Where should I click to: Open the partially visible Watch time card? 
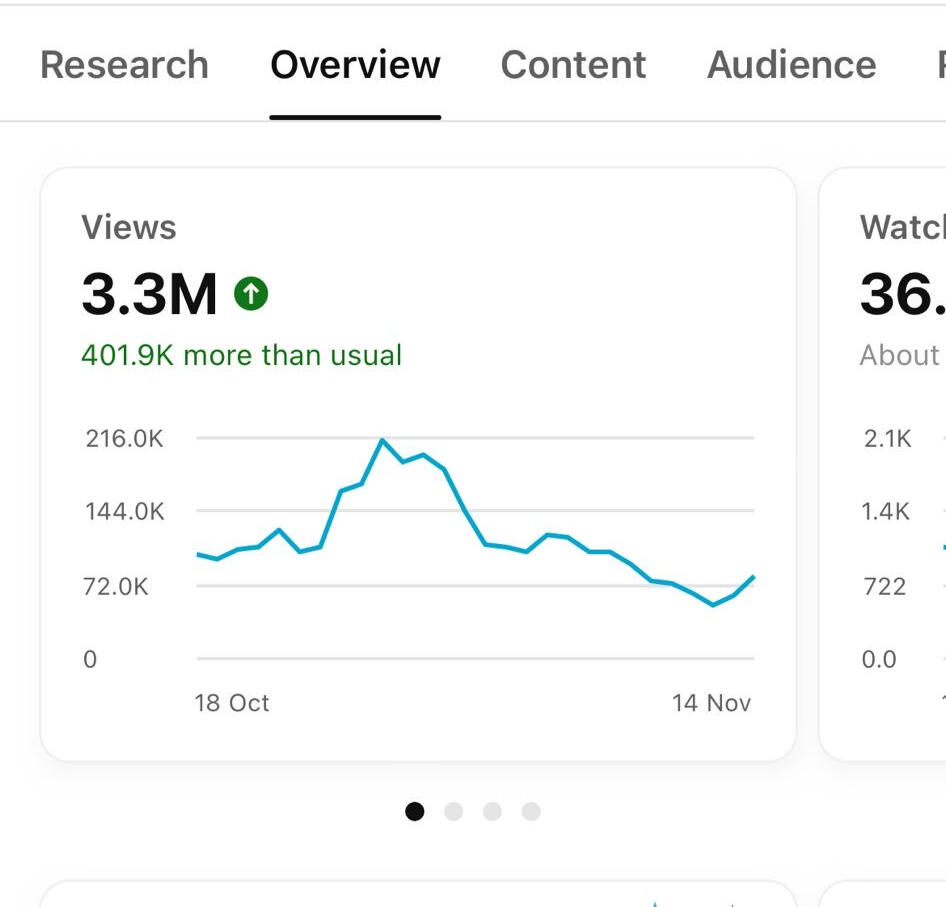point(883,465)
